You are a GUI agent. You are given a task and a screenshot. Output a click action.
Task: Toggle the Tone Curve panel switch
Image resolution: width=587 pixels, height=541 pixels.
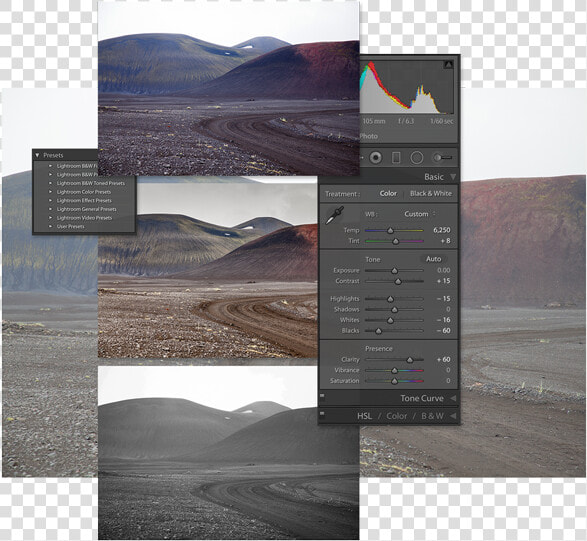pyautogui.click(x=322, y=395)
